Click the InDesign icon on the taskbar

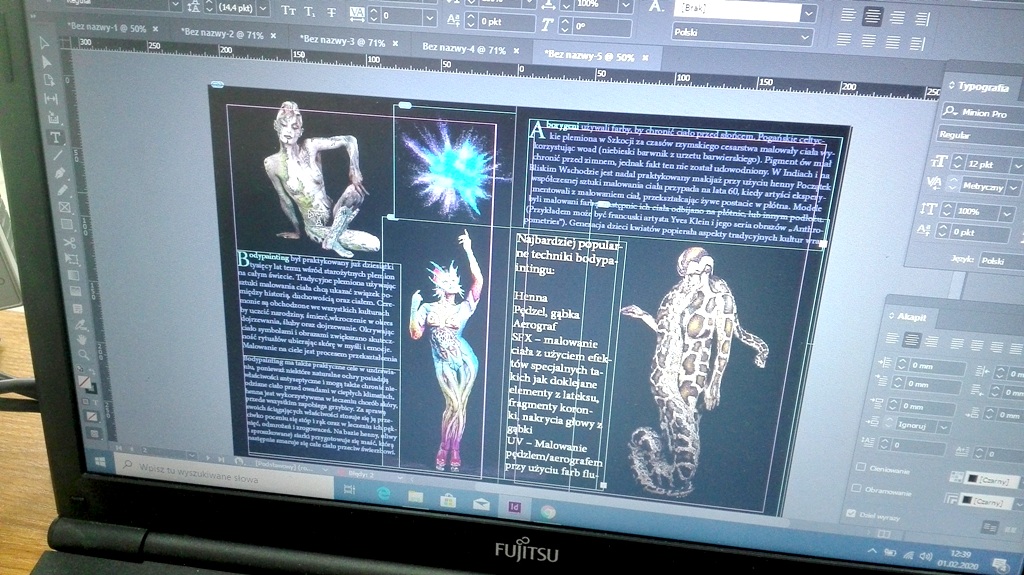[x=515, y=508]
